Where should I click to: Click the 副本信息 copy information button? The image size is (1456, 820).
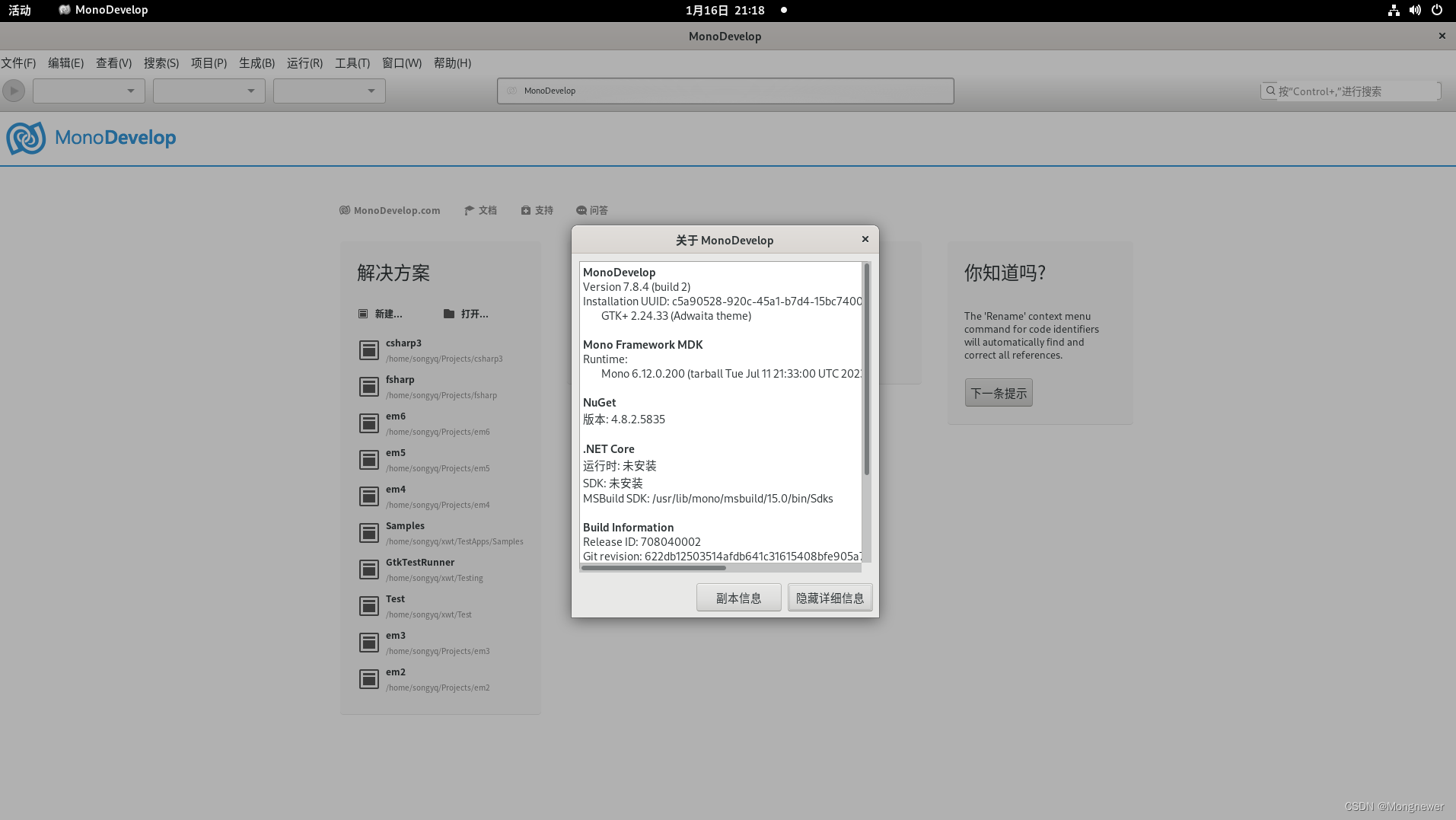(x=738, y=597)
